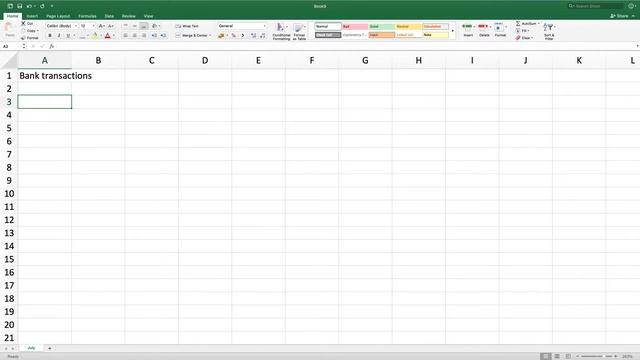
Task: Open the Page Layout ribbon tab
Action: [x=58, y=16]
